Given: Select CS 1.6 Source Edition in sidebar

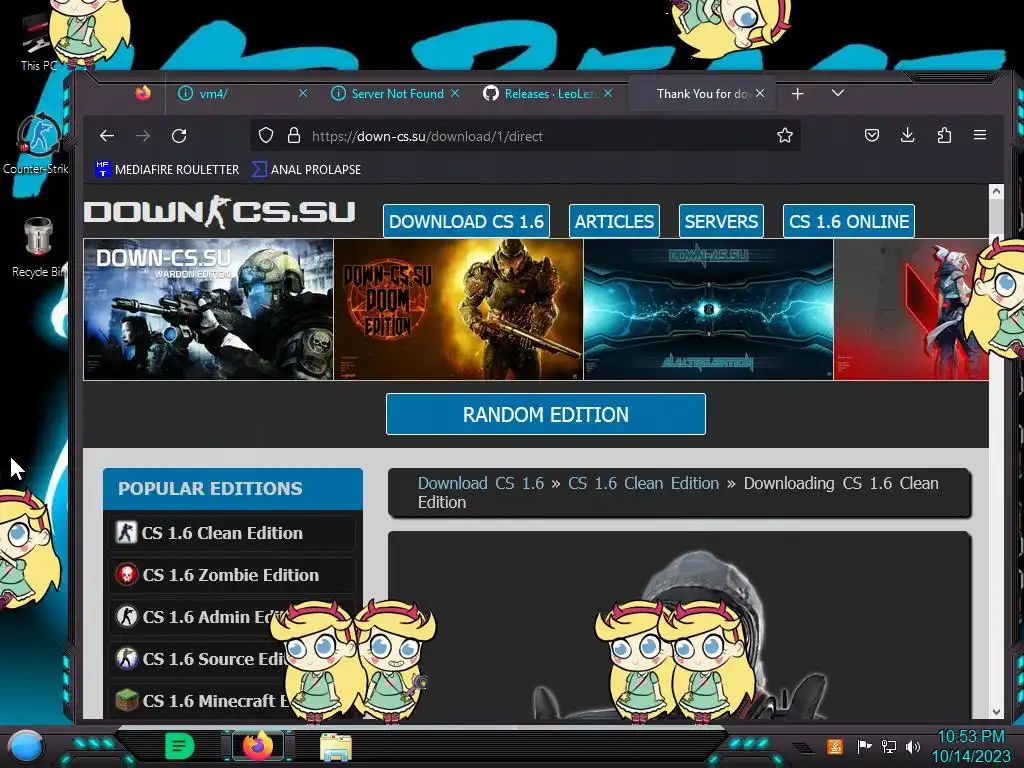Looking at the screenshot, I should pyautogui.click(x=232, y=658).
